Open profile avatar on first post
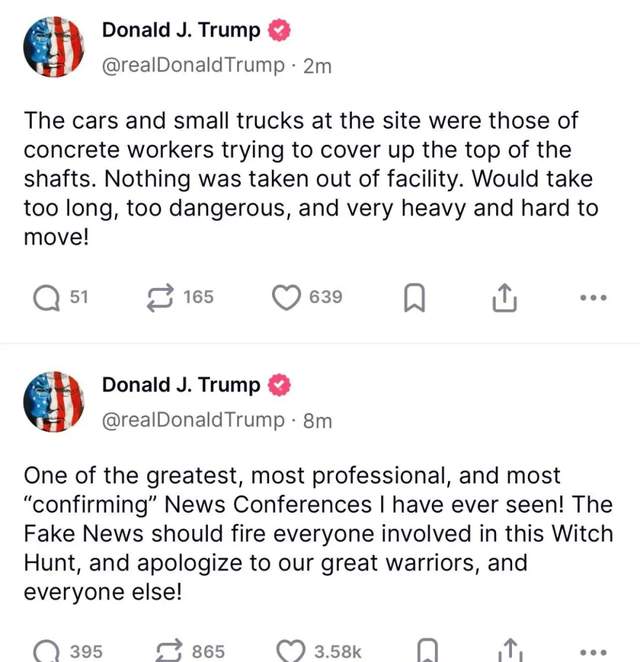Image resolution: width=640 pixels, height=662 pixels. (x=53, y=46)
